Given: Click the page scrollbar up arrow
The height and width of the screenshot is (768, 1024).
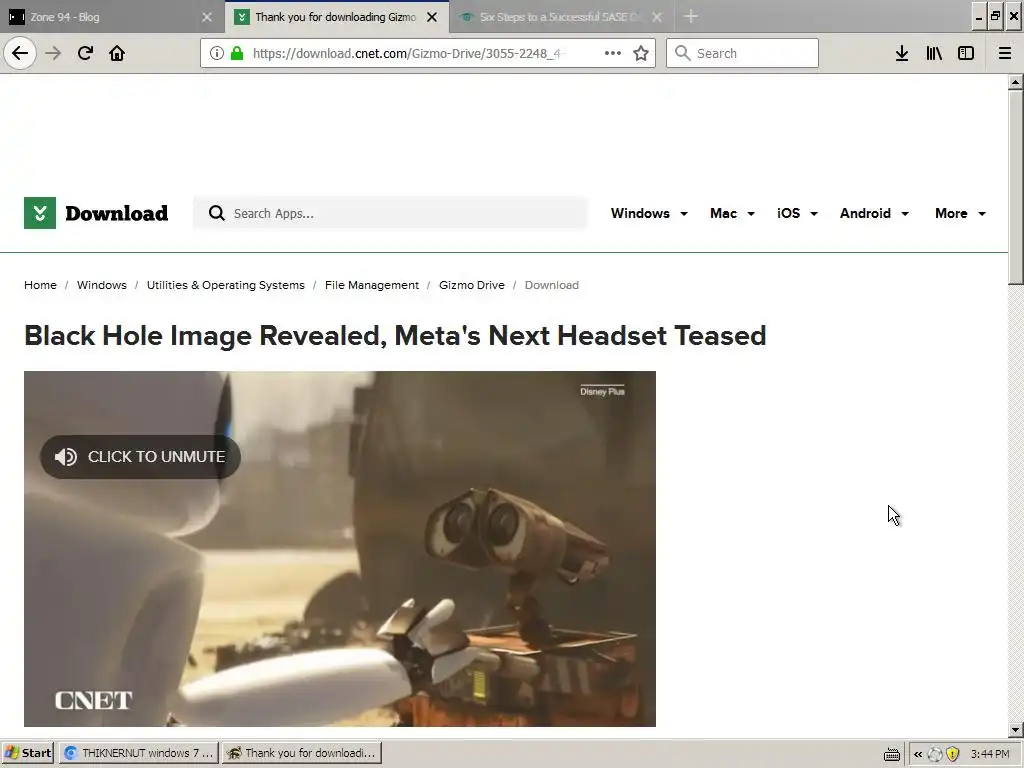Looking at the screenshot, I should (x=1015, y=82).
